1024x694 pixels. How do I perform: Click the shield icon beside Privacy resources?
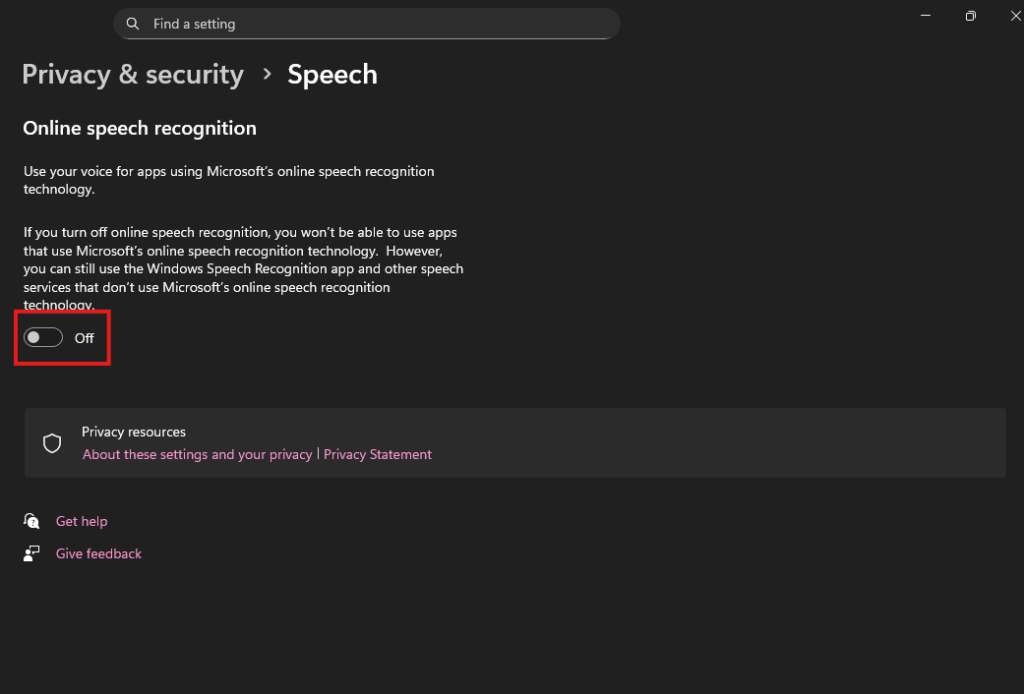pyautogui.click(x=52, y=442)
